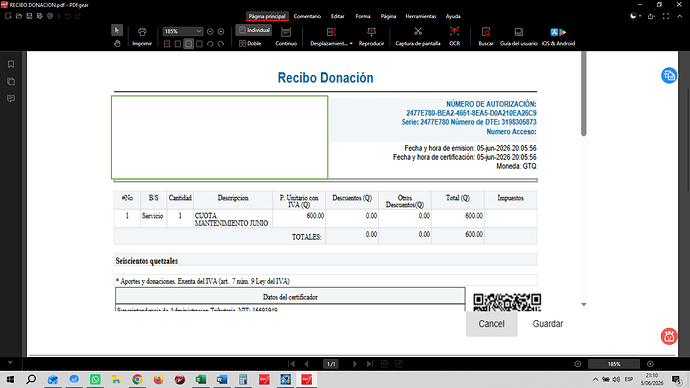Rotate page counterclockwise

pyautogui.click(x=210, y=44)
